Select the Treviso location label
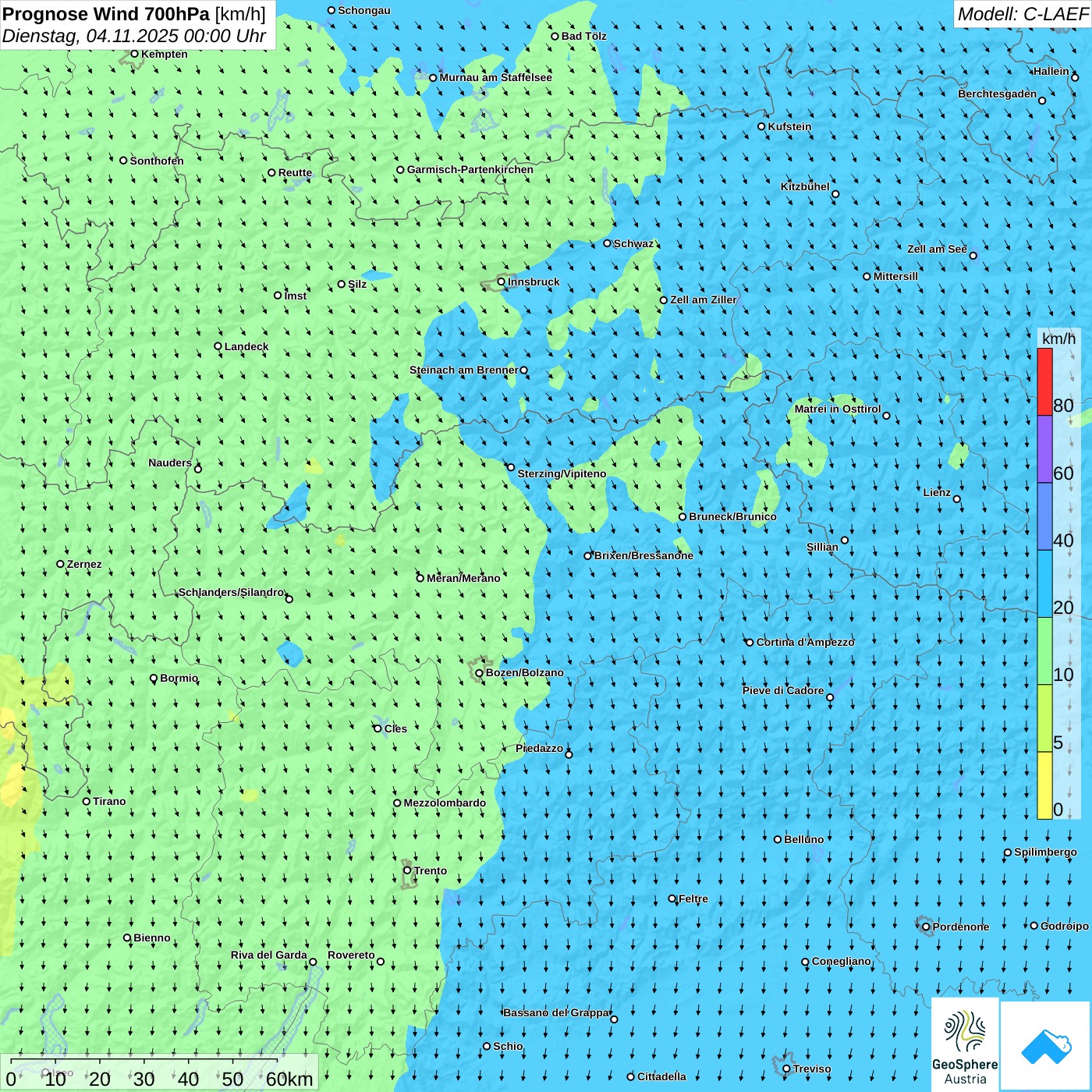Image resolution: width=1092 pixels, height=1092 pixels. pos(811,1069)
